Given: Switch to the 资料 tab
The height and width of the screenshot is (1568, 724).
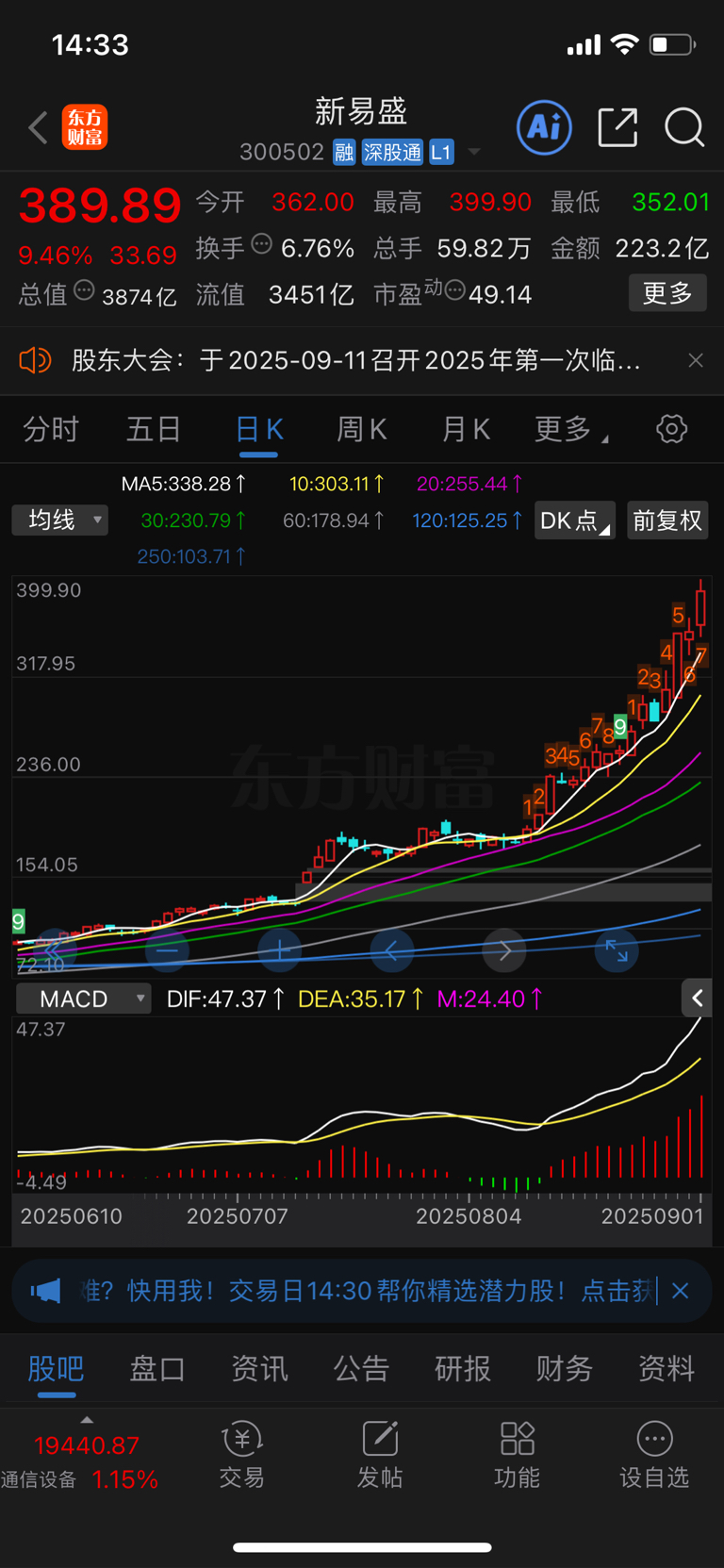Looking at the screenshot, I should pos(666,1368).
